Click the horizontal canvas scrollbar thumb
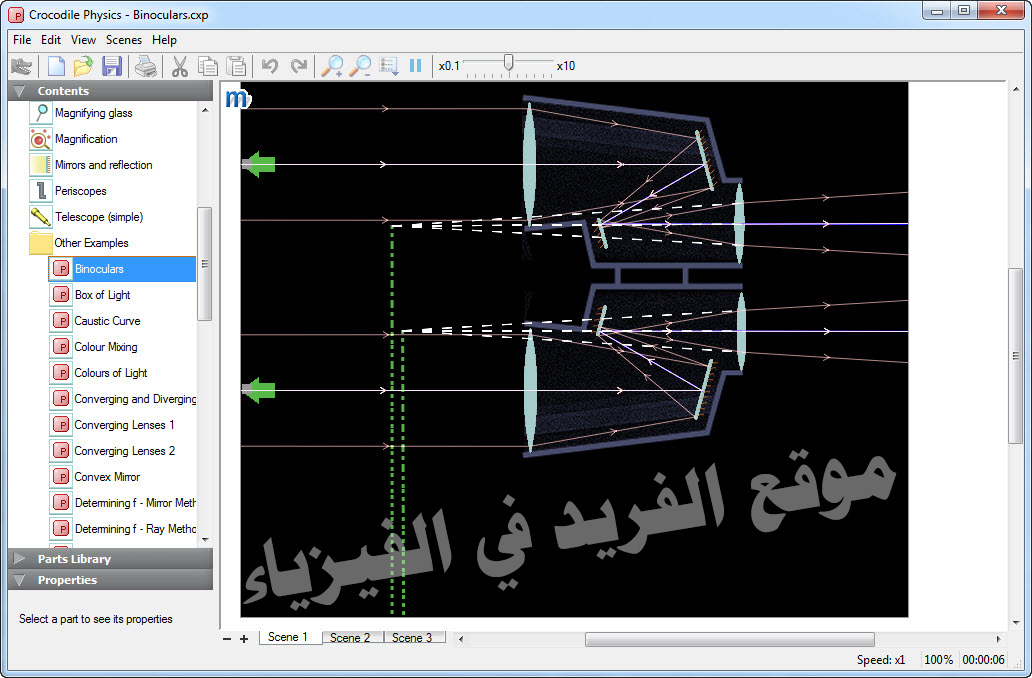1032x678 pixels. point(730,639)
